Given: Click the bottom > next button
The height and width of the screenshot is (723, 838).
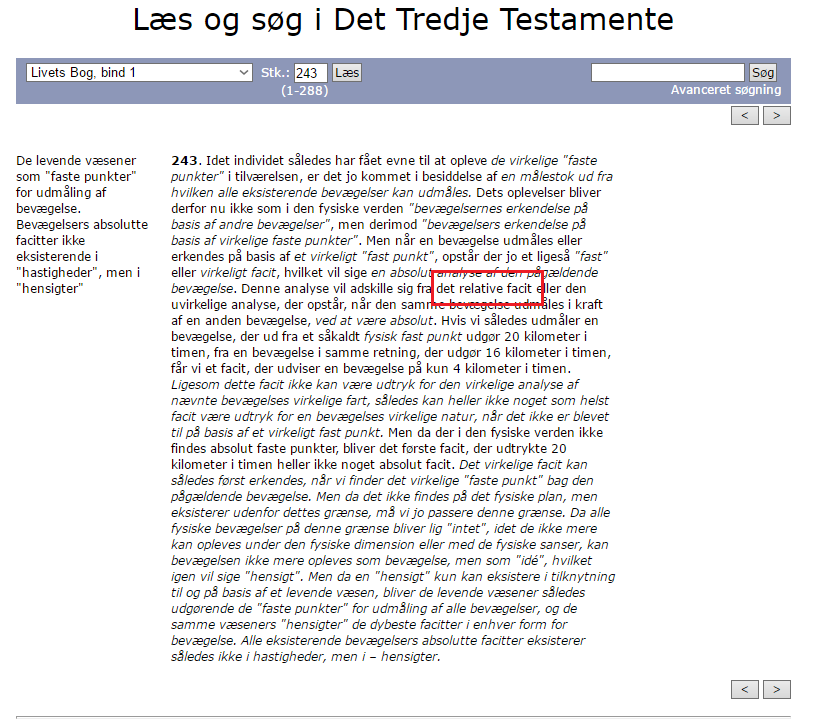Looking at the screenshot, I should pos(777,689).
